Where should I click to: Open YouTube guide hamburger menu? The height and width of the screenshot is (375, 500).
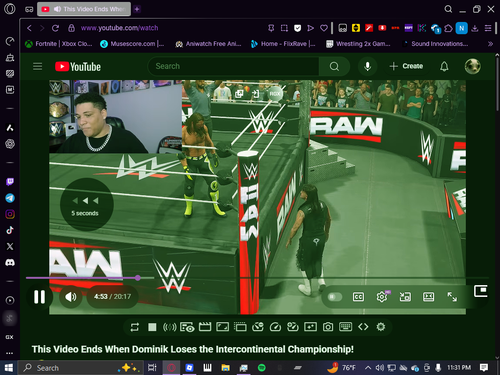pos(38,66)
